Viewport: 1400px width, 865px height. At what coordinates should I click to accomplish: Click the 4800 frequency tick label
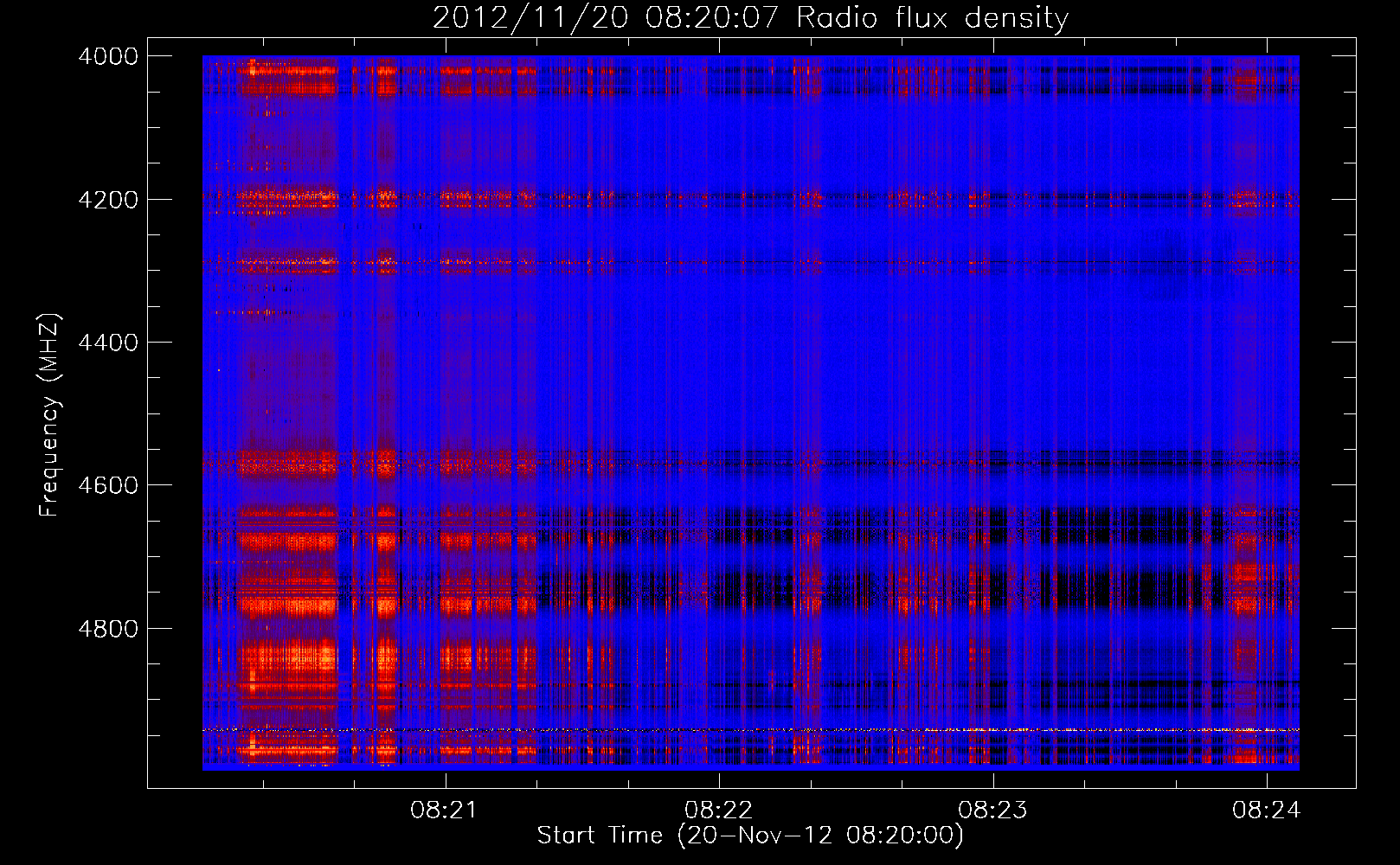[x=108, y=629]
